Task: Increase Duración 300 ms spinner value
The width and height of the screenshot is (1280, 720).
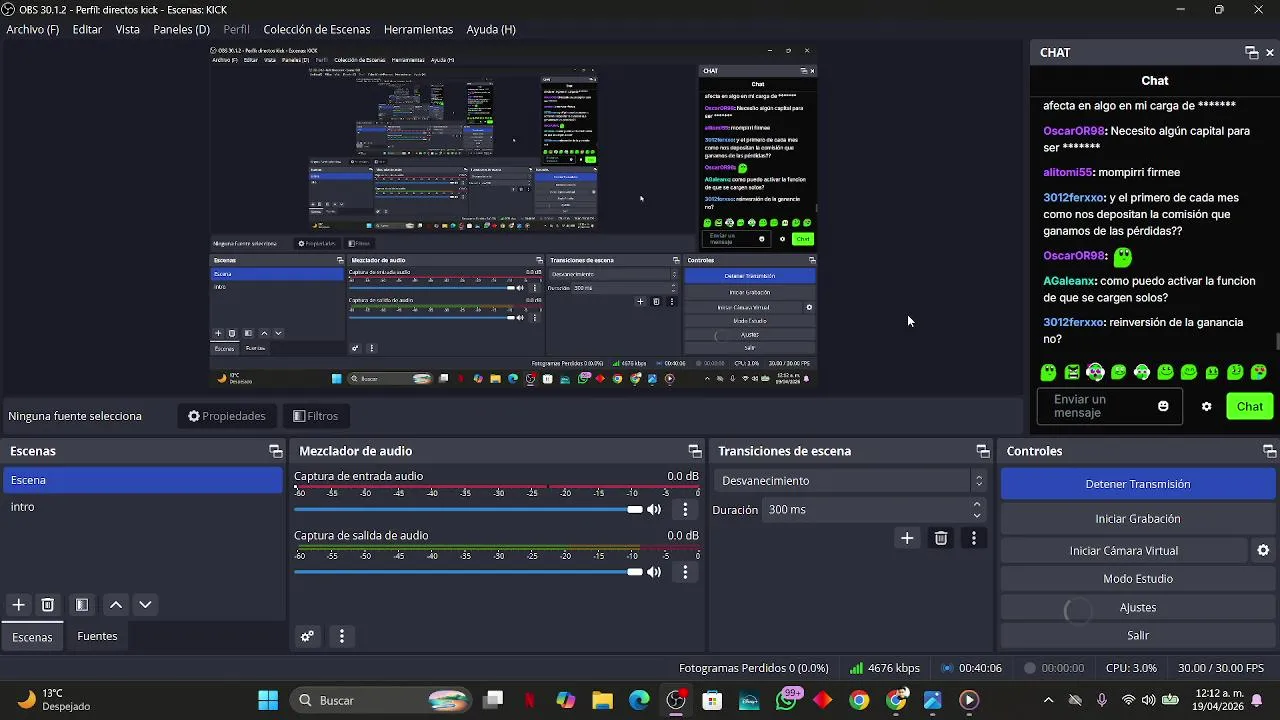Action: click(x=977, y=505)
